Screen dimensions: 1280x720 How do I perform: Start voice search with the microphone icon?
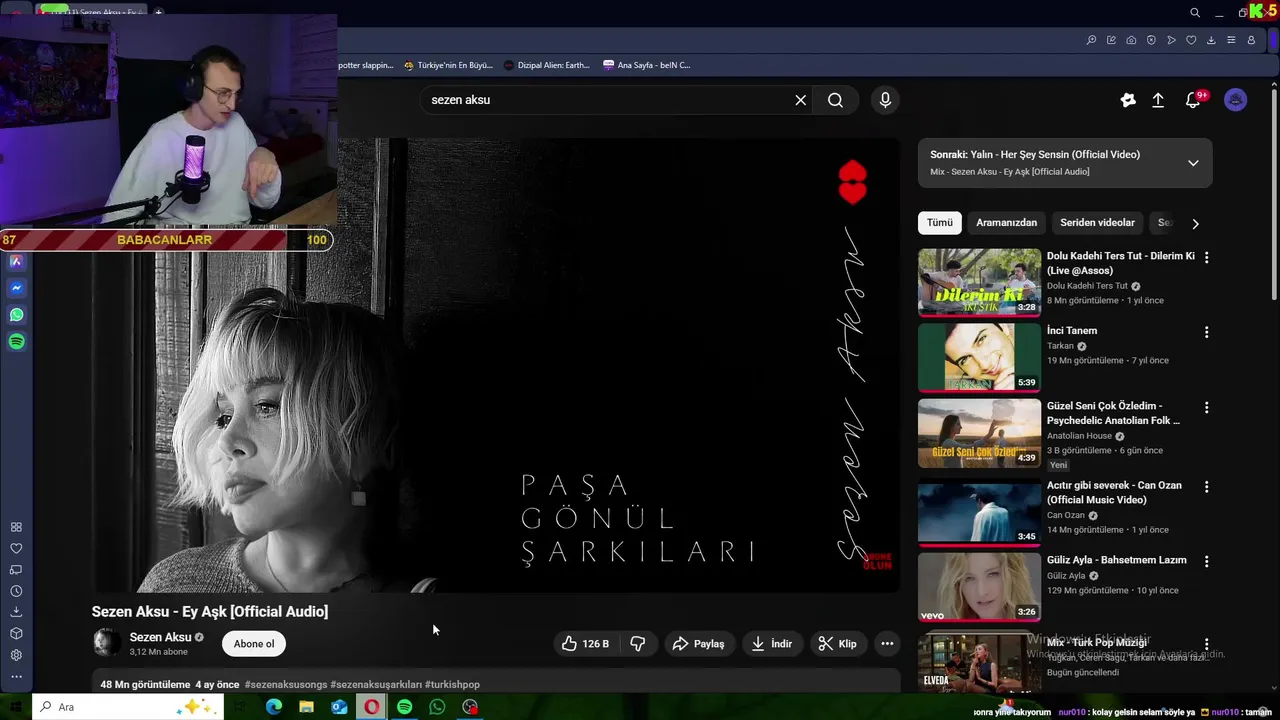(x=885, y=100)
